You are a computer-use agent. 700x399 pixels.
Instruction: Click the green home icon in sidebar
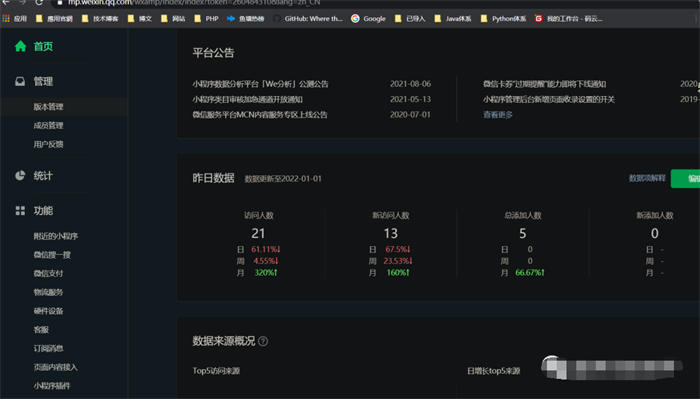(20, 46)
